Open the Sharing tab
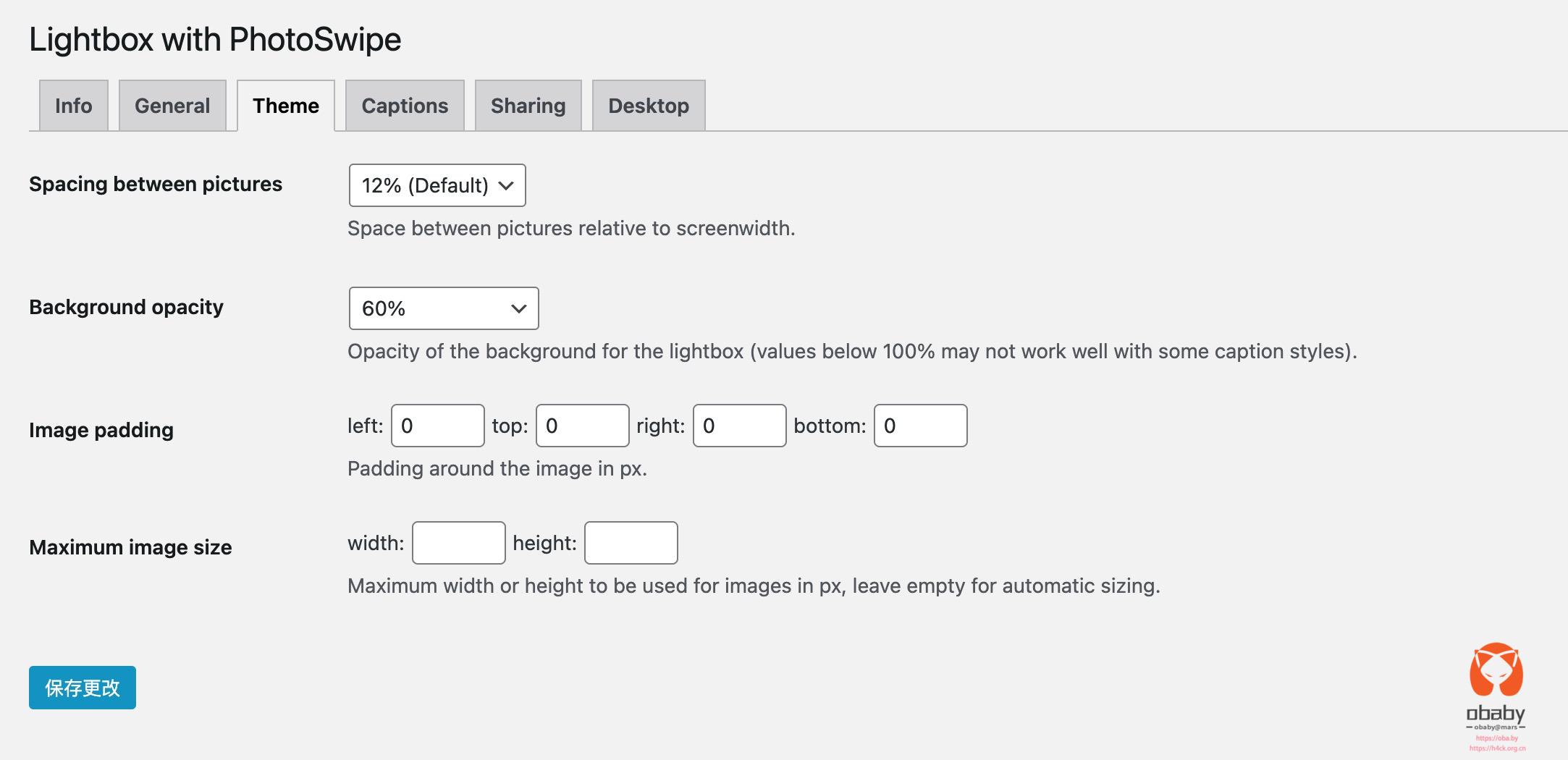The height and width of the screenshot is (760, 1568). (528, 106)
